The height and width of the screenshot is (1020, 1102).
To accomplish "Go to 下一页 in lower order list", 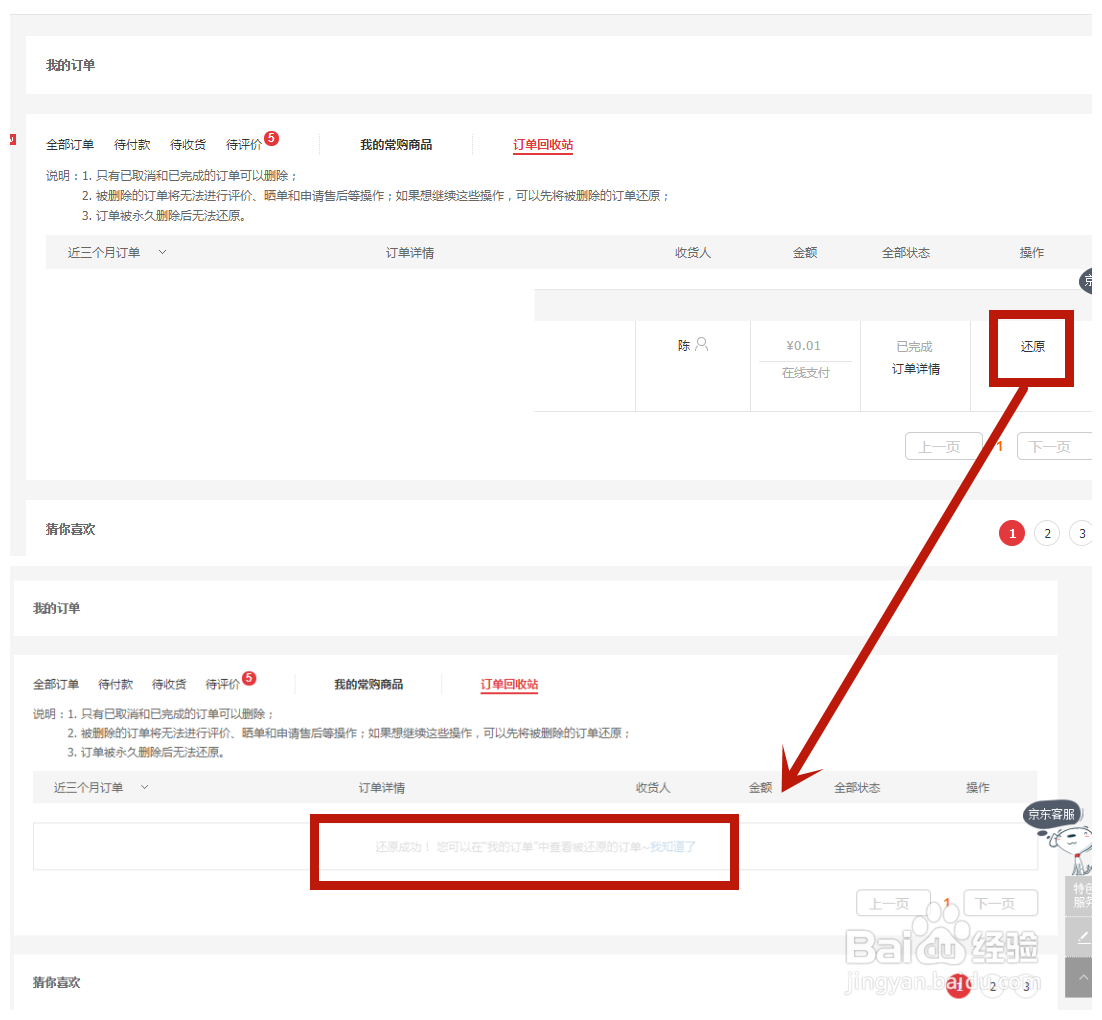I will 1000,903.
